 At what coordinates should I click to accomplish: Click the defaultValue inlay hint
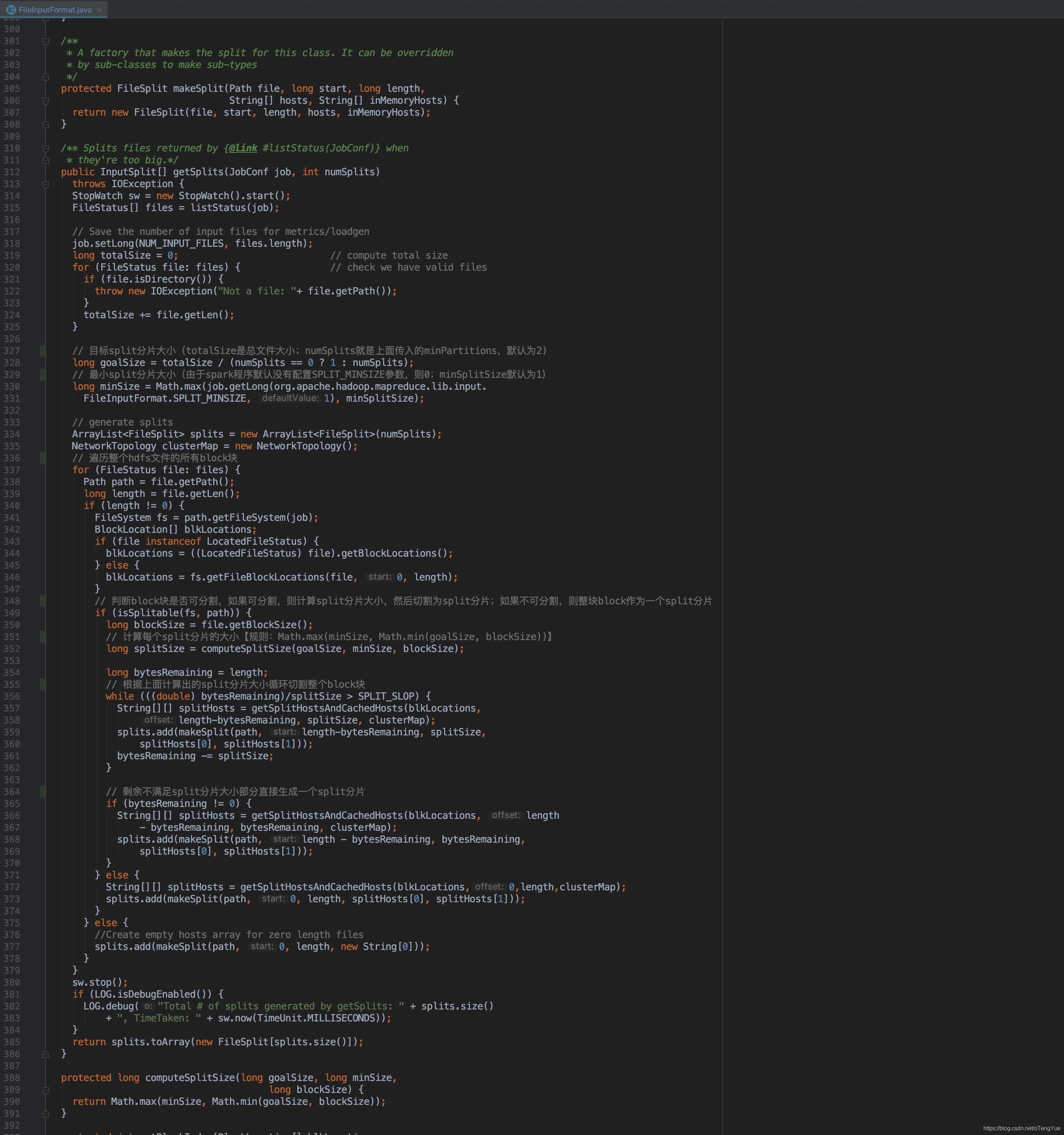coord(290,399)
